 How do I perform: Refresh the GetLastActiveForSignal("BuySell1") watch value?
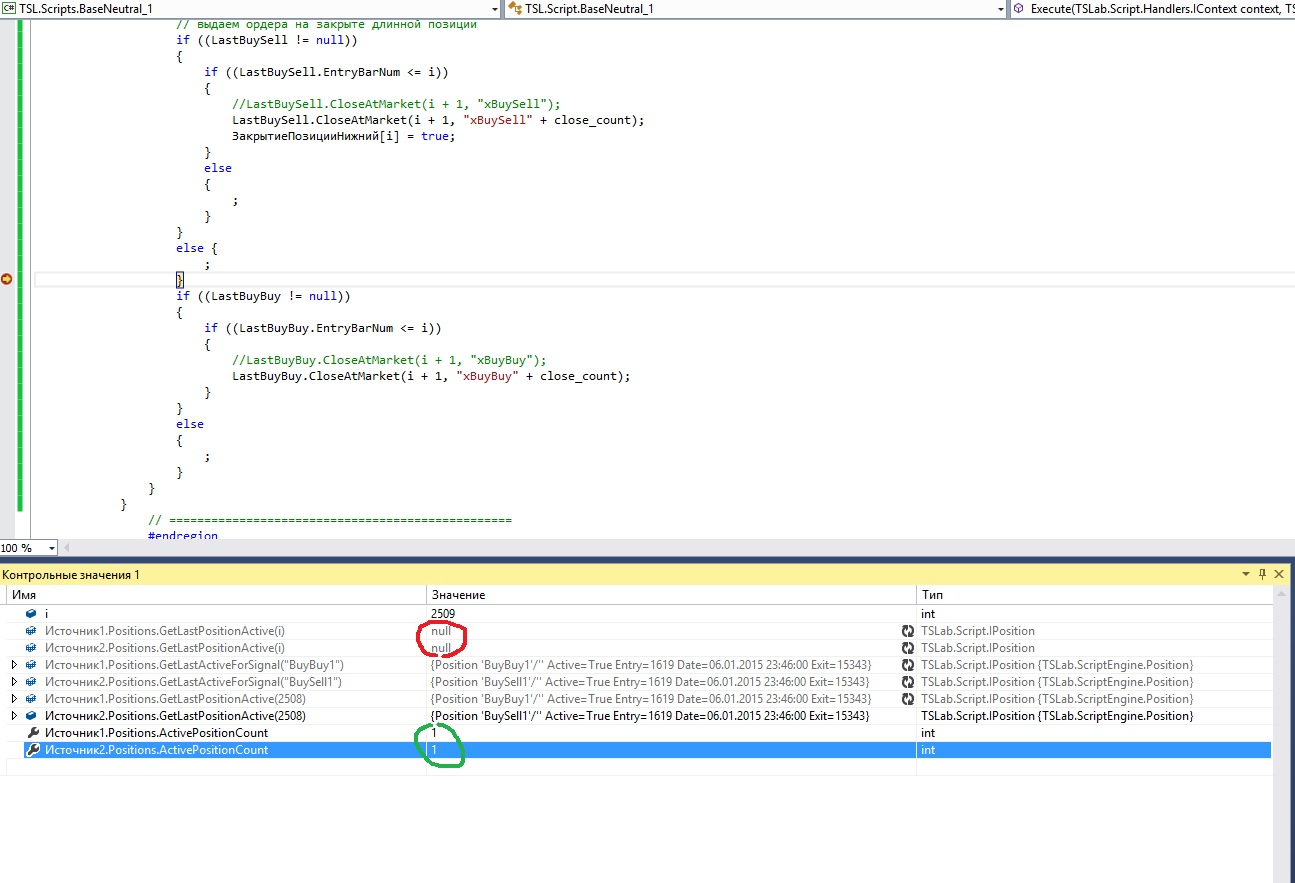908,682
